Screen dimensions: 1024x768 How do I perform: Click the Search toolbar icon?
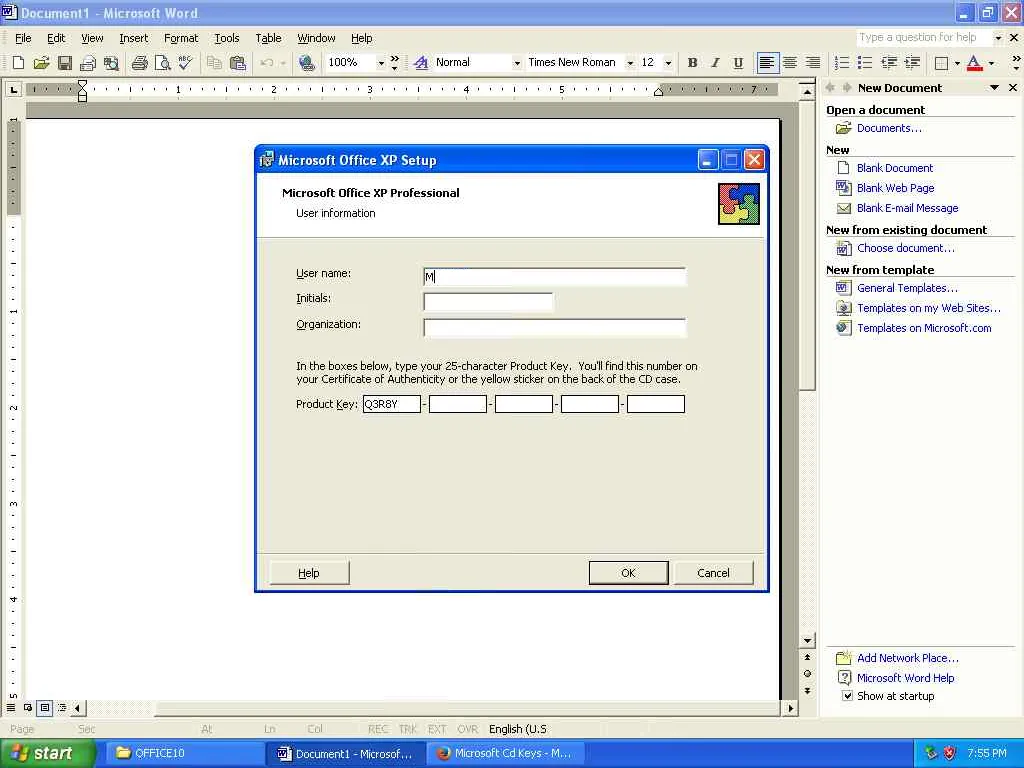[x=112, y=63]
